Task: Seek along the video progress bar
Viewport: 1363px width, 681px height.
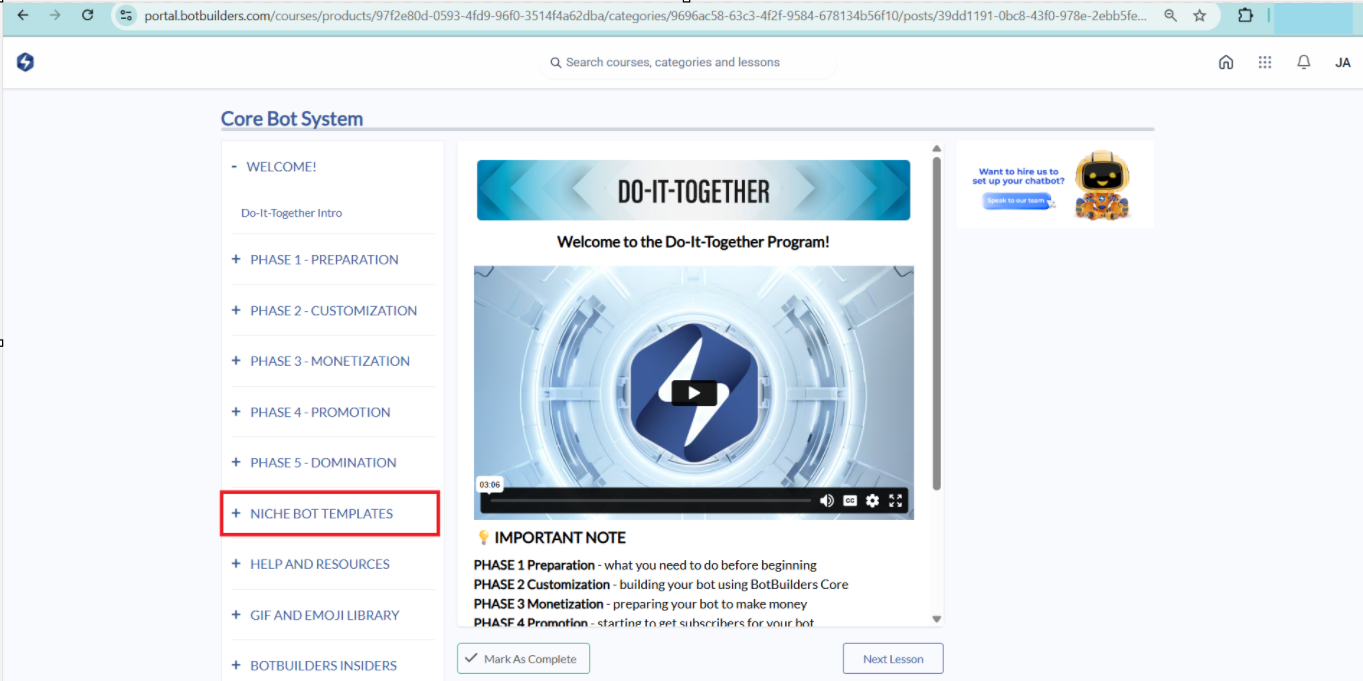Action: pyautogui.click(x=649, y=501)
